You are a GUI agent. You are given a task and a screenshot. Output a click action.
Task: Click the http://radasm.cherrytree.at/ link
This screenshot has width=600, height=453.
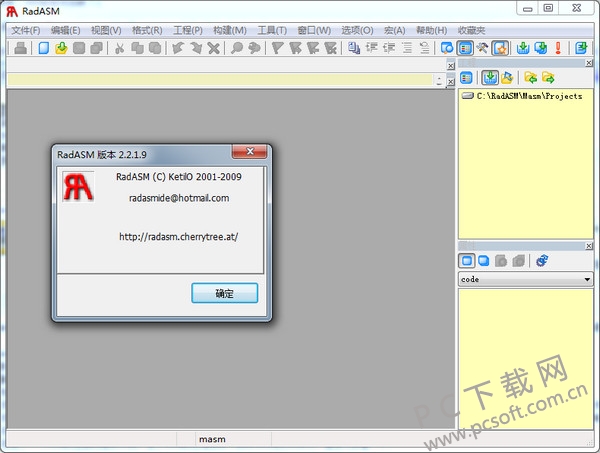point(179,237)
